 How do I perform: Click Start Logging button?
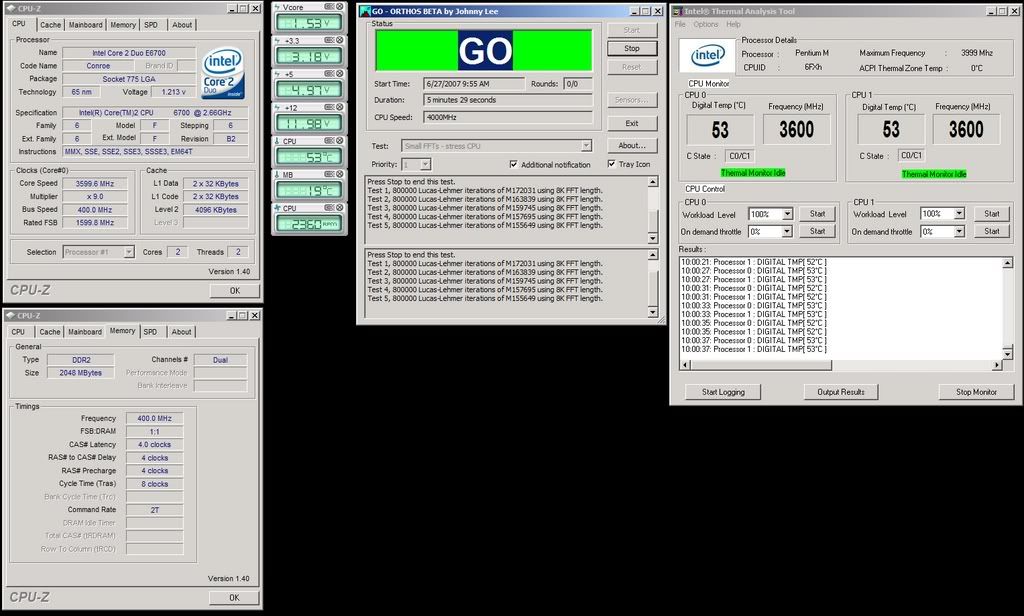point(723,392)
